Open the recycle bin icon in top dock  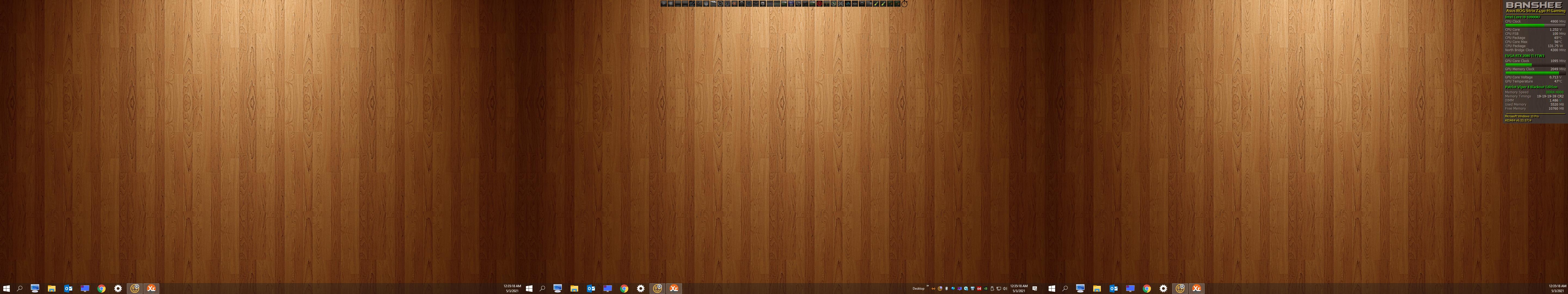855,4
